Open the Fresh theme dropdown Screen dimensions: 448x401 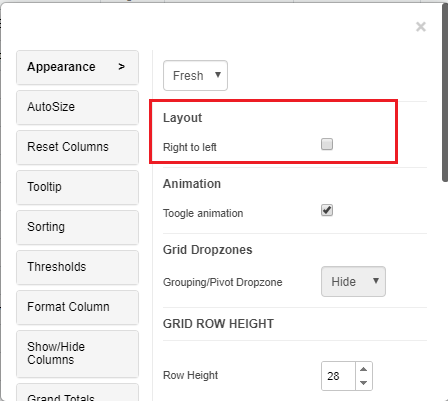pos(195,76)
